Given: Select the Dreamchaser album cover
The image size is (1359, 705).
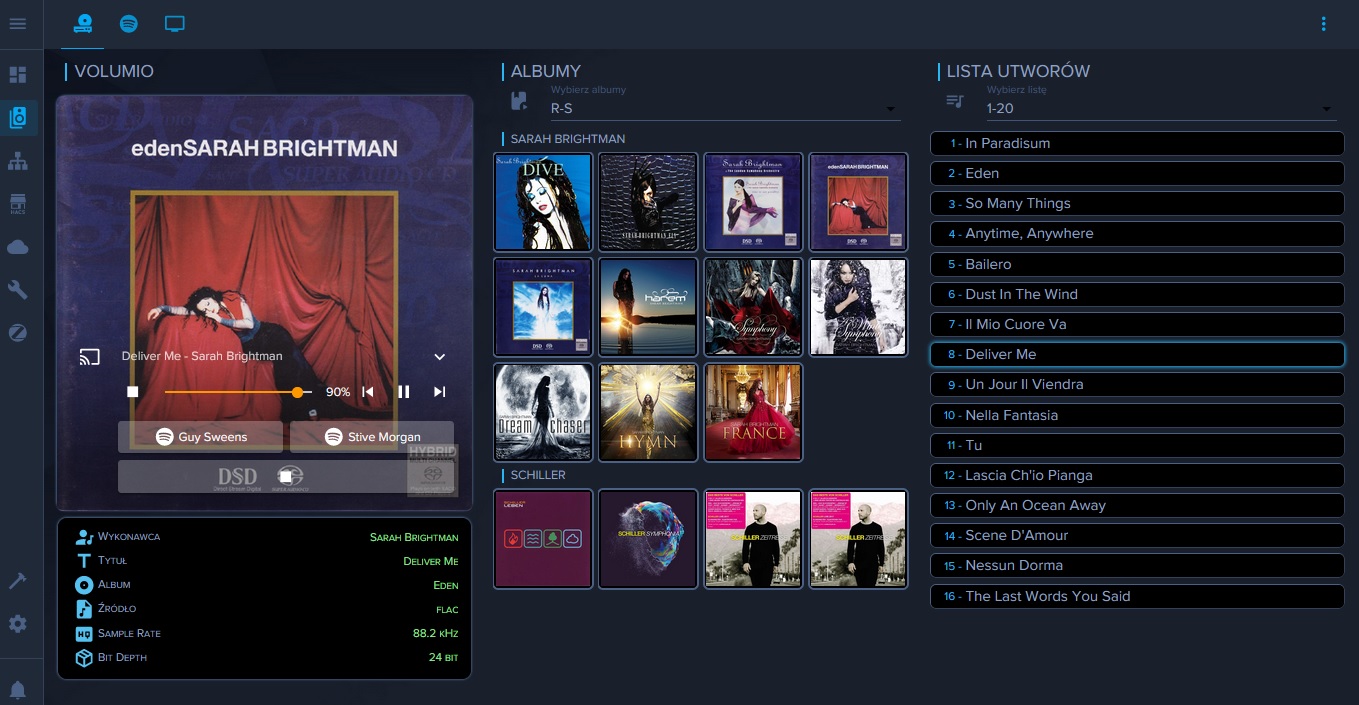Looking at the screenshot, I should [543, 412].
